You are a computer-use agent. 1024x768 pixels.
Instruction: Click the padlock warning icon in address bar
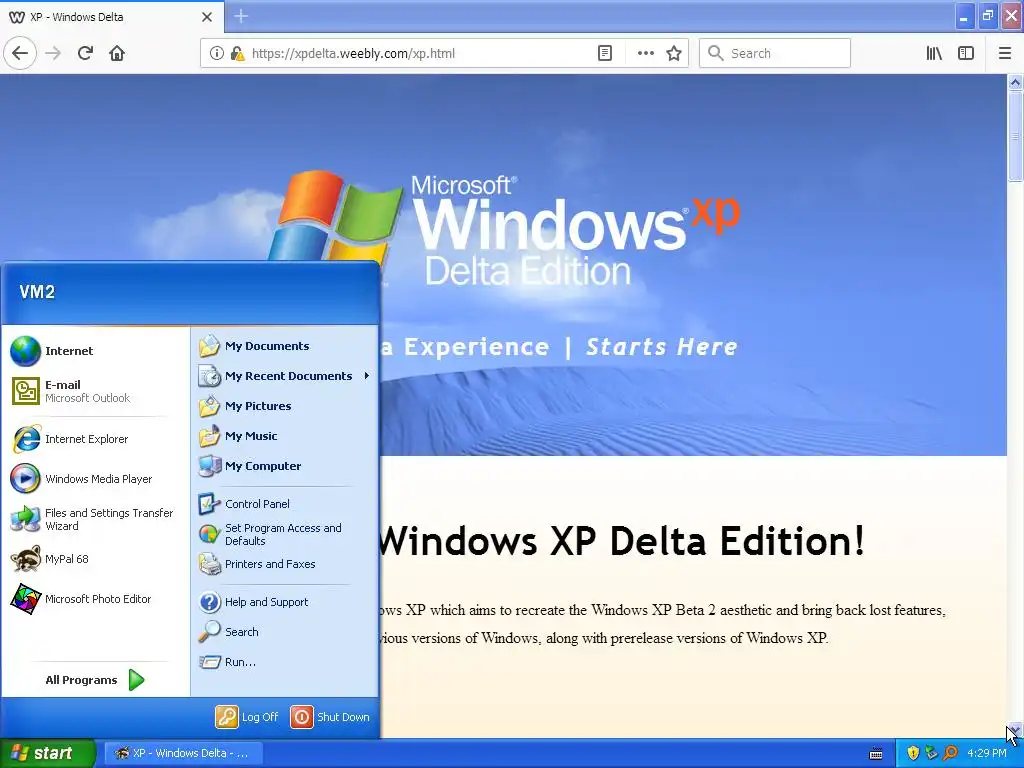237,53
